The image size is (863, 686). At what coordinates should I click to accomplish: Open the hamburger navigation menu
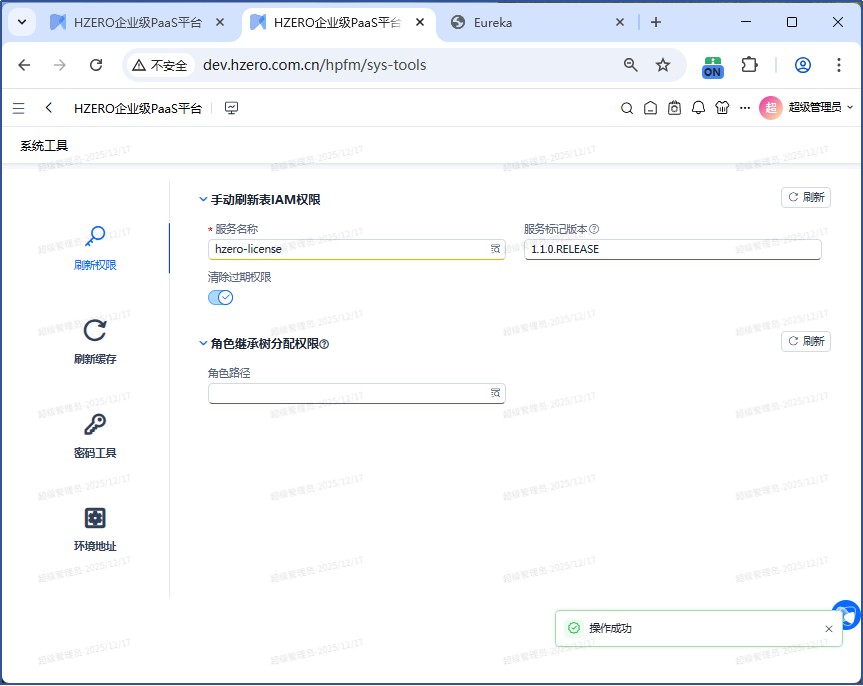point(19,108)
